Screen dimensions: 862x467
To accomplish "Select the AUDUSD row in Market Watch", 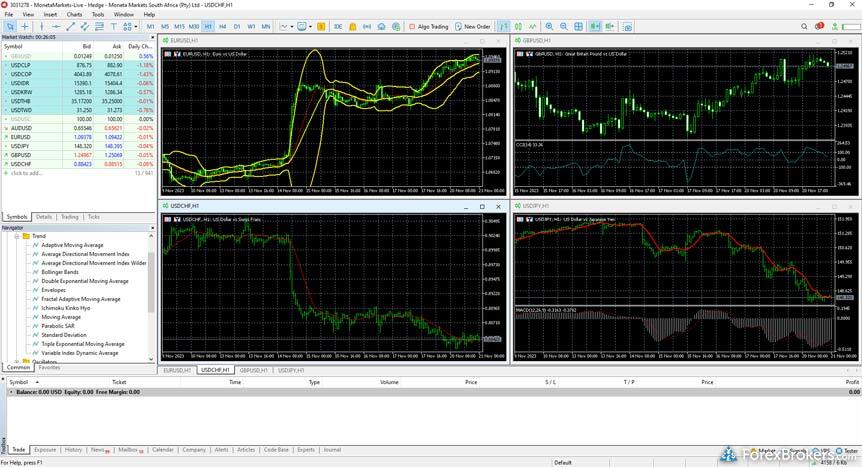I will pyautogui.click(x=78, y=128).
